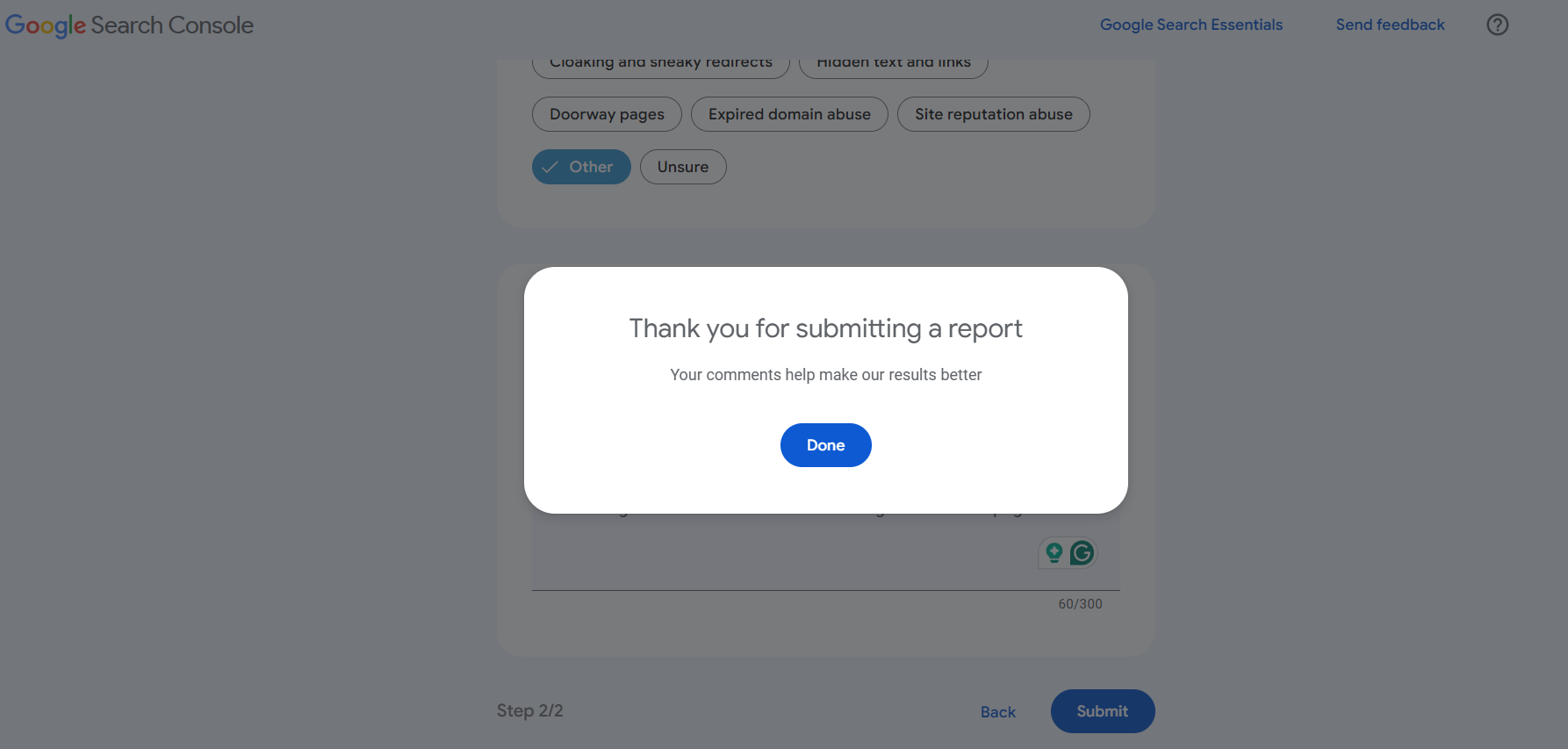Image resolution: width=1568 pixels, height=749 pixels.
Task: Click the checkmark on Other chip
Action: point(550,167)
